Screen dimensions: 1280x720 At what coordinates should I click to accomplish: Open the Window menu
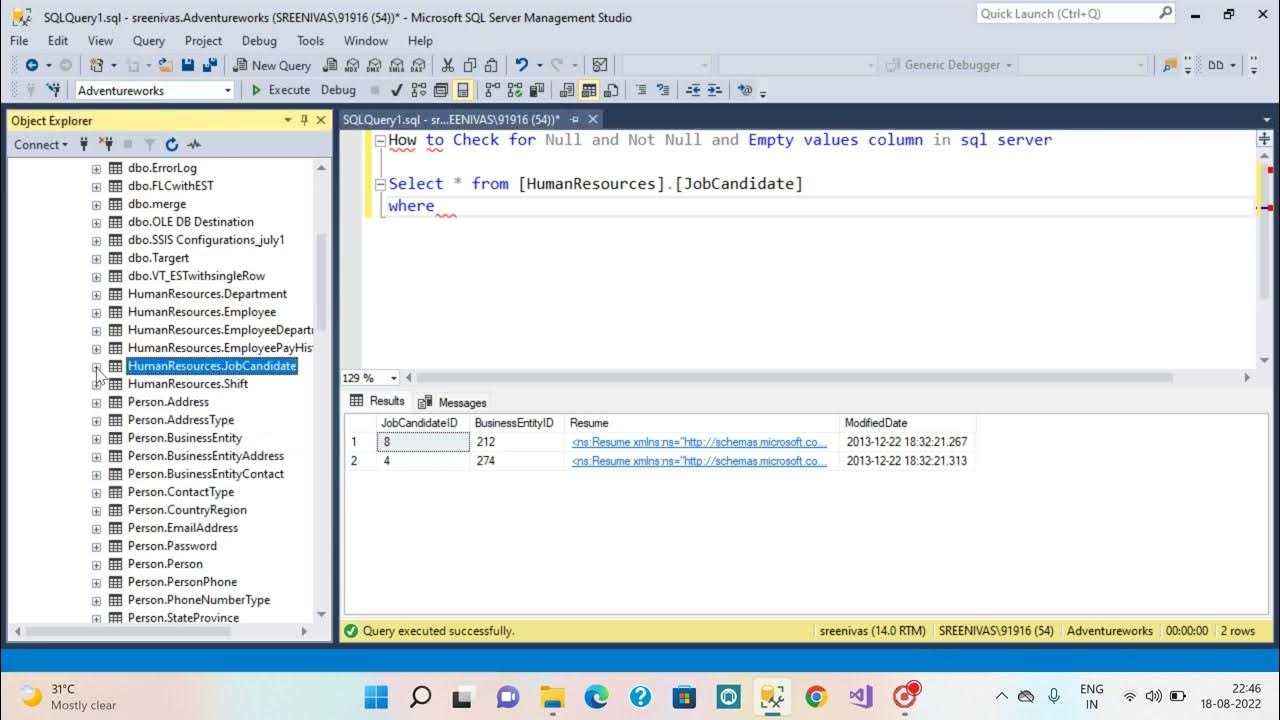point(366,41)
